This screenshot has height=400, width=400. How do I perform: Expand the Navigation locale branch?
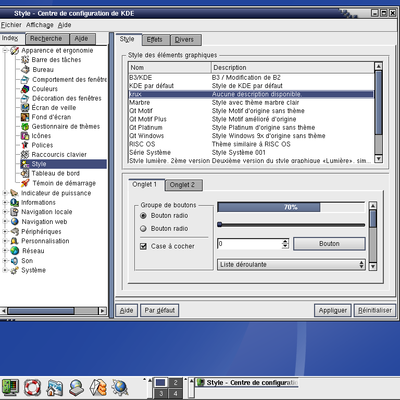(5, 212)
